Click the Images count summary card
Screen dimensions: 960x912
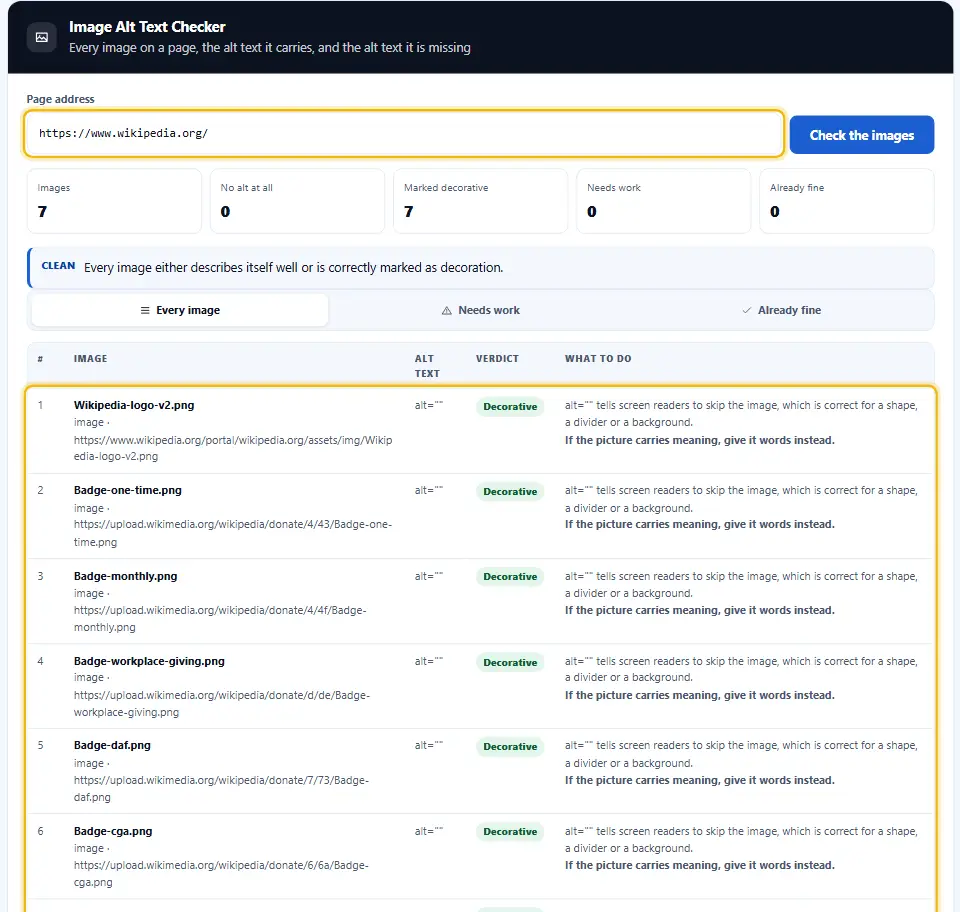click(x=114, y=201)
